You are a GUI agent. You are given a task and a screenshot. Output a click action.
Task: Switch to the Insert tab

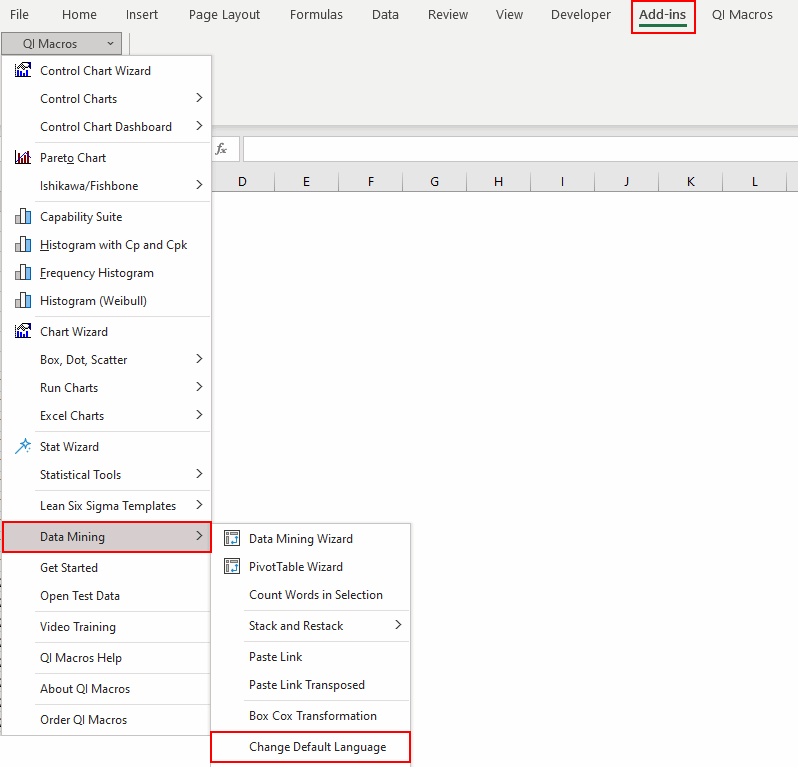coord(142,15)
